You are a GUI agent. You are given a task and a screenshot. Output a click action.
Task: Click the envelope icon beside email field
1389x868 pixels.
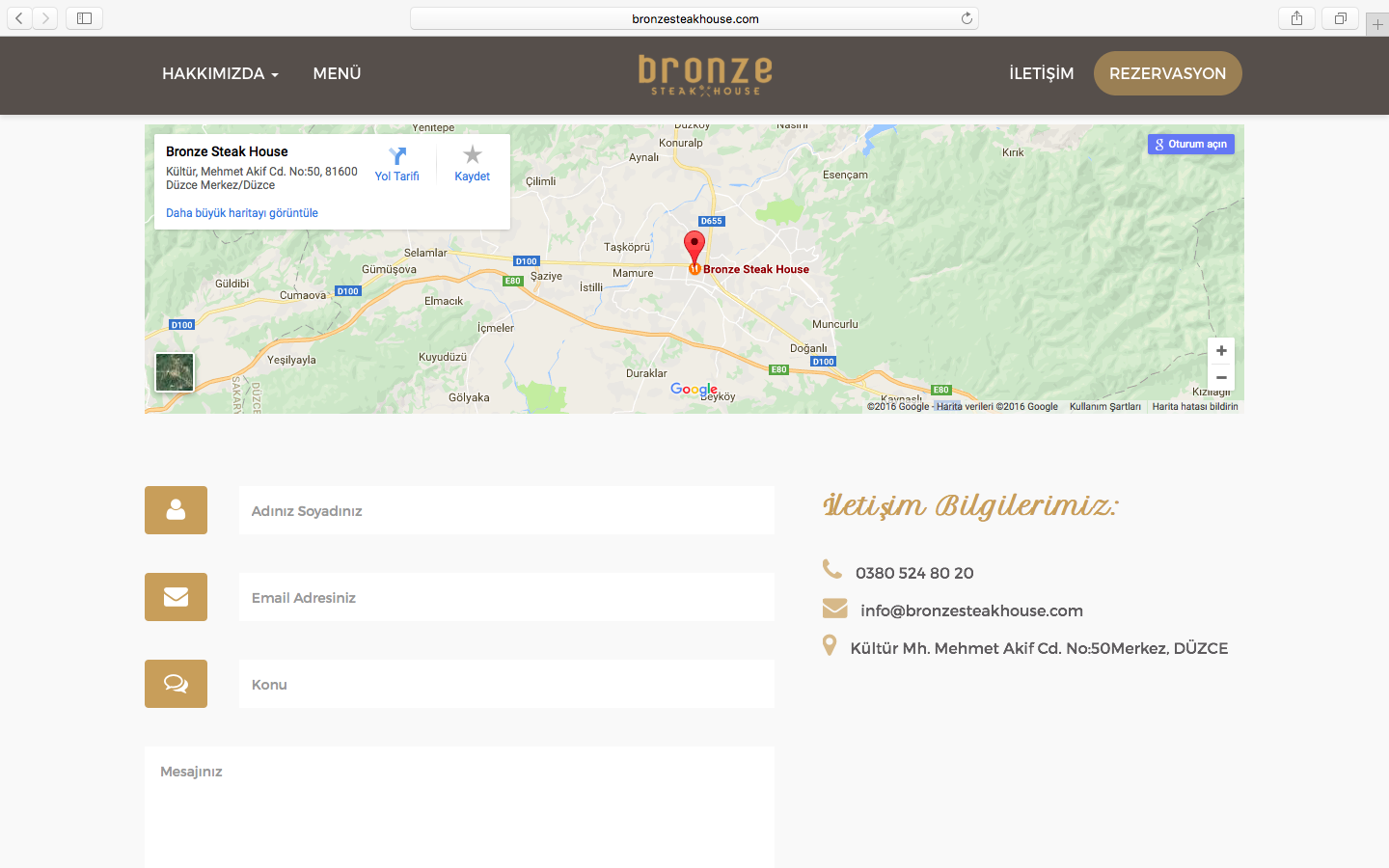176,597
